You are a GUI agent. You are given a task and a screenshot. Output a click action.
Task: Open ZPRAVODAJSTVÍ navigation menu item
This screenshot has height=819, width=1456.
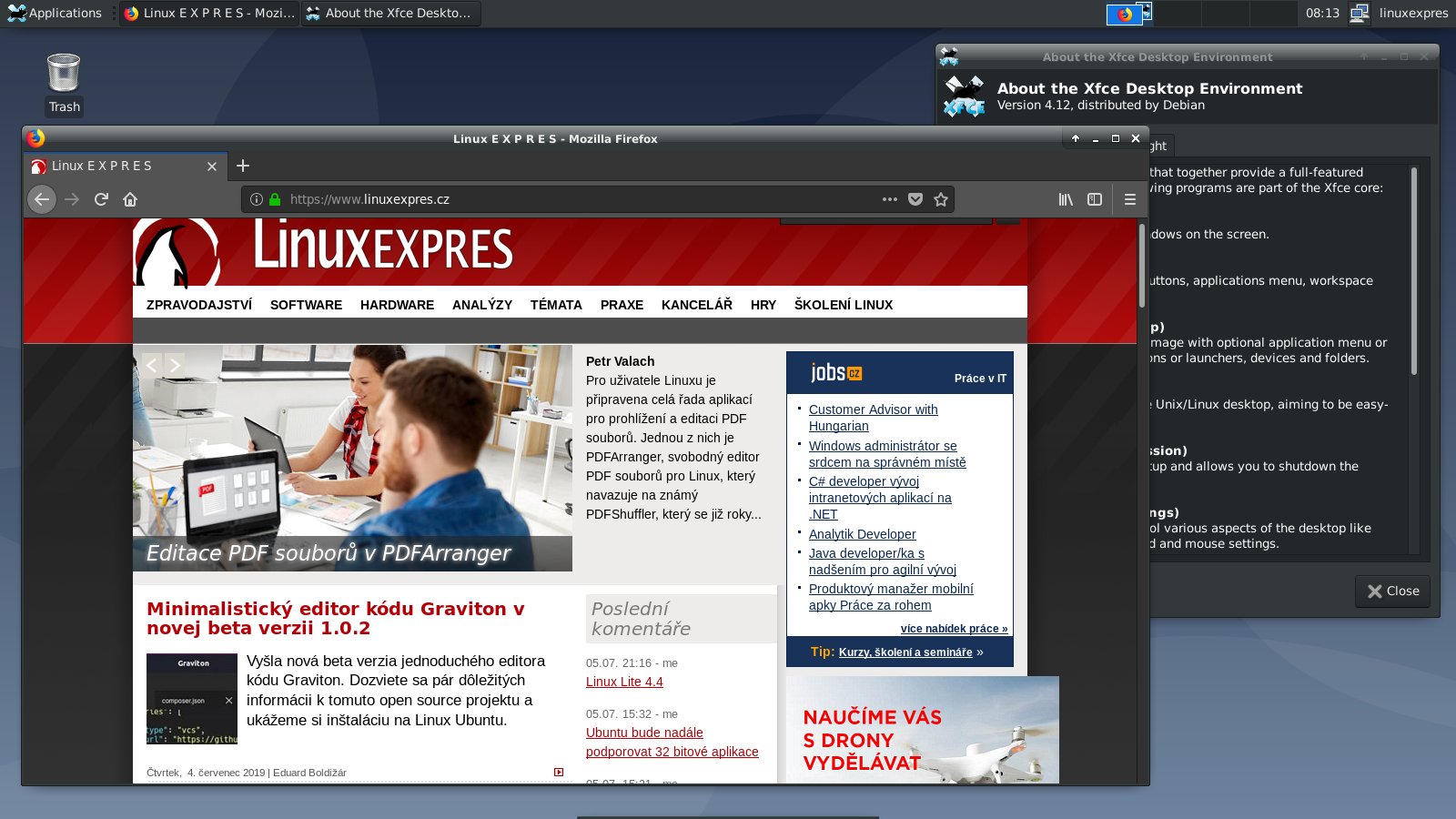199,305
